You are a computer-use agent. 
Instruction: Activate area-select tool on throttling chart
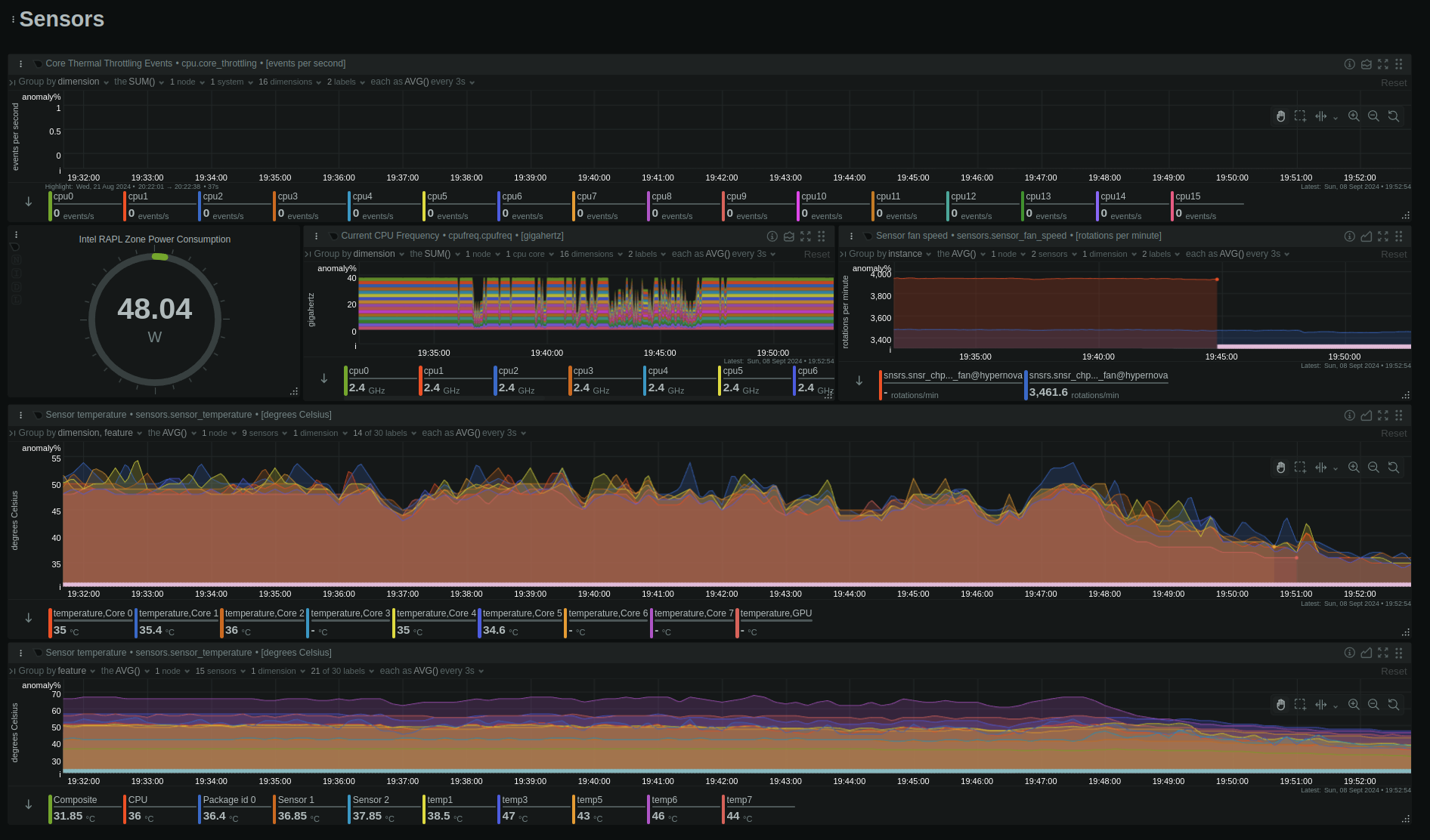coord(1300,116)
